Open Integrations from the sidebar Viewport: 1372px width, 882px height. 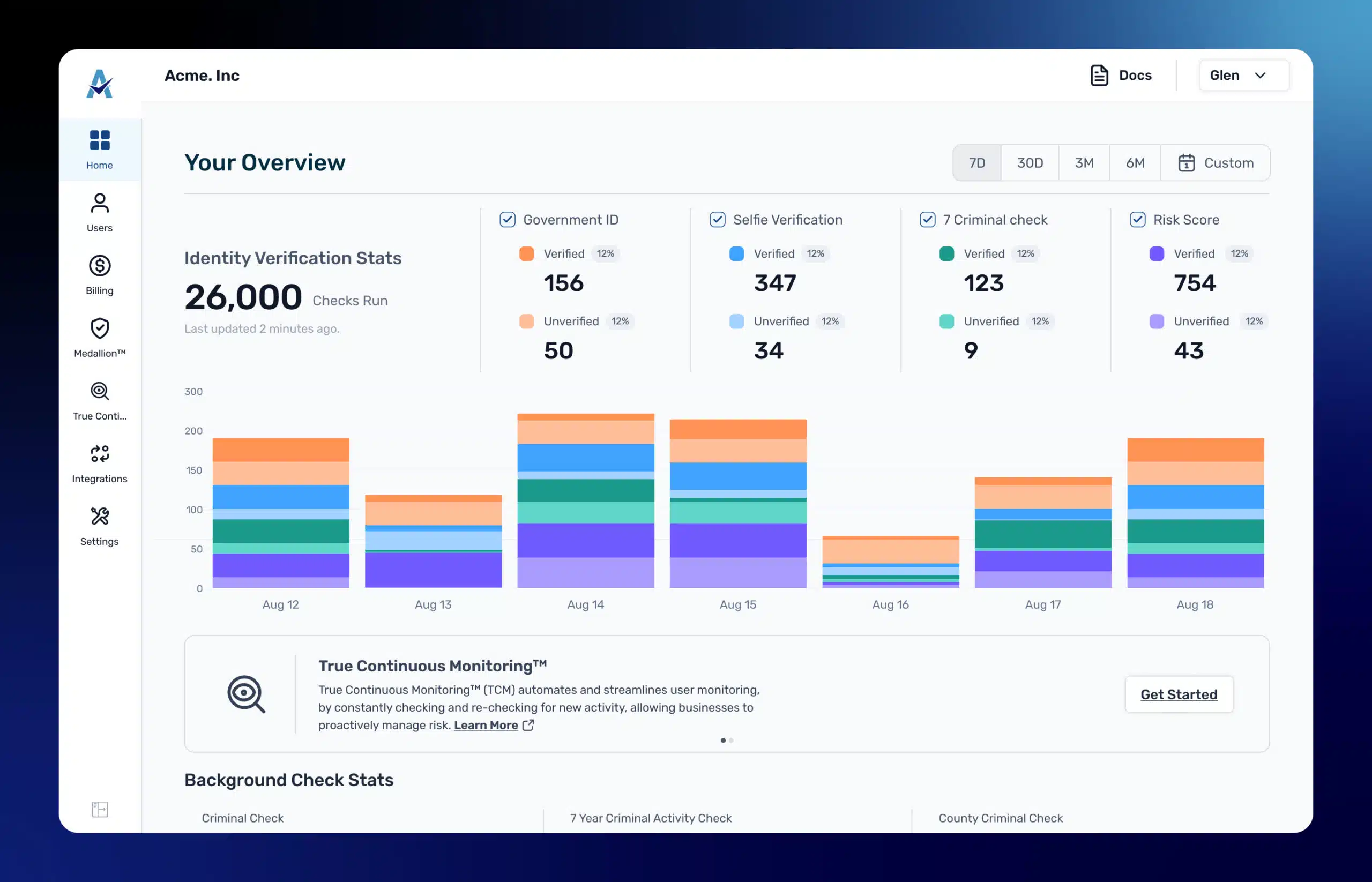click(100, 464)
